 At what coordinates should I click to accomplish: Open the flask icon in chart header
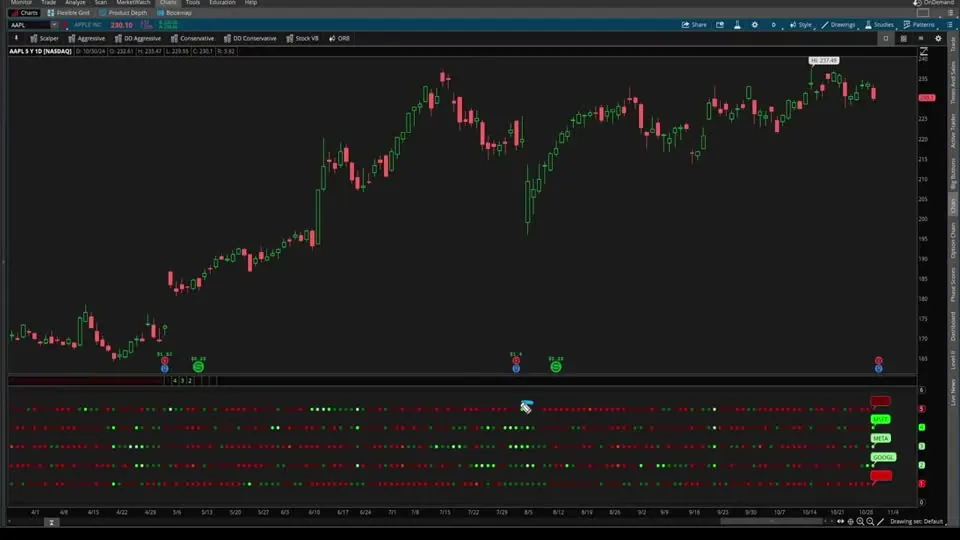click(737, 25)
